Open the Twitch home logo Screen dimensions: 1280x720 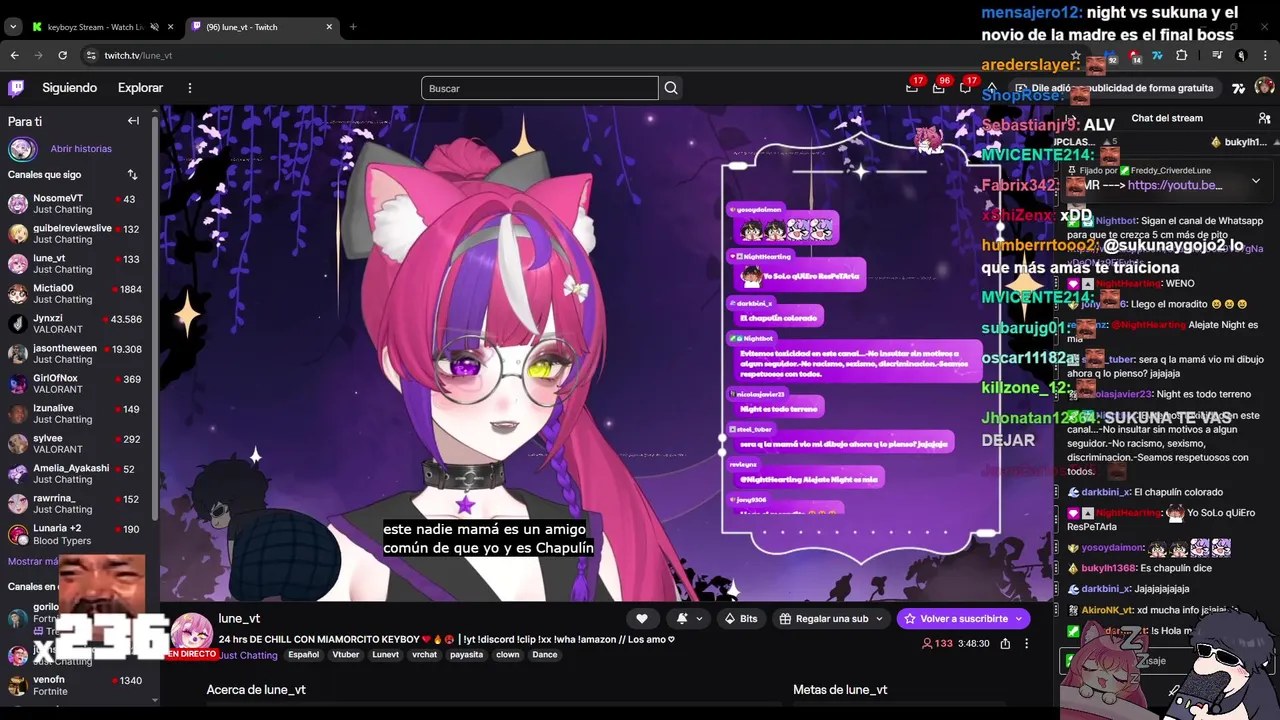tap(16, 88)
